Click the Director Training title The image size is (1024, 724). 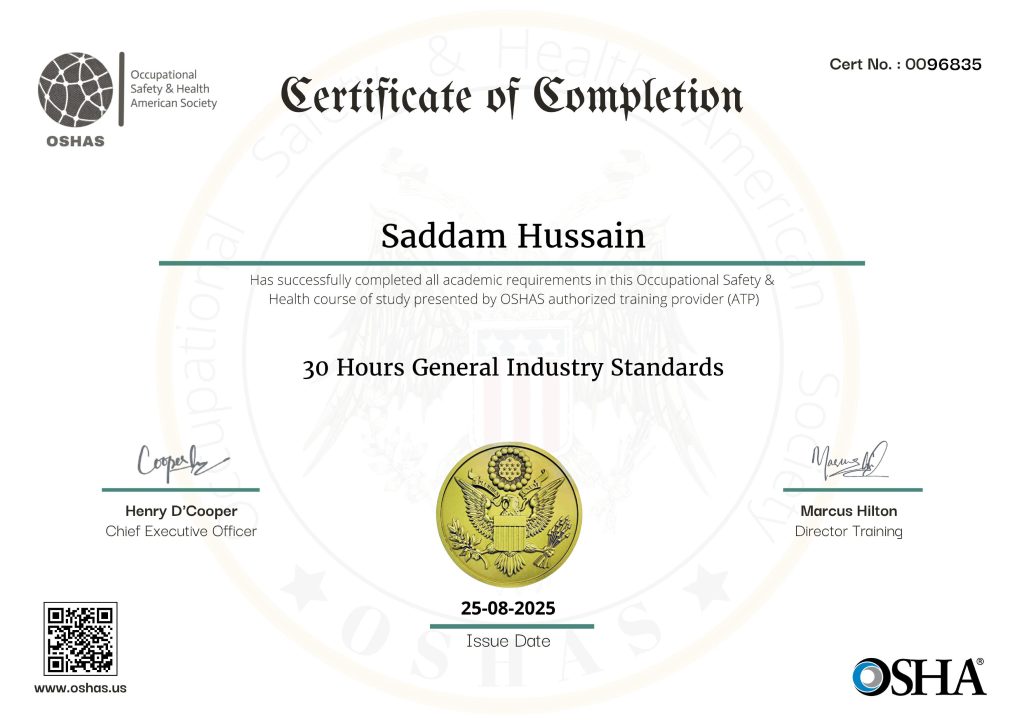click(x=848, y=531)
